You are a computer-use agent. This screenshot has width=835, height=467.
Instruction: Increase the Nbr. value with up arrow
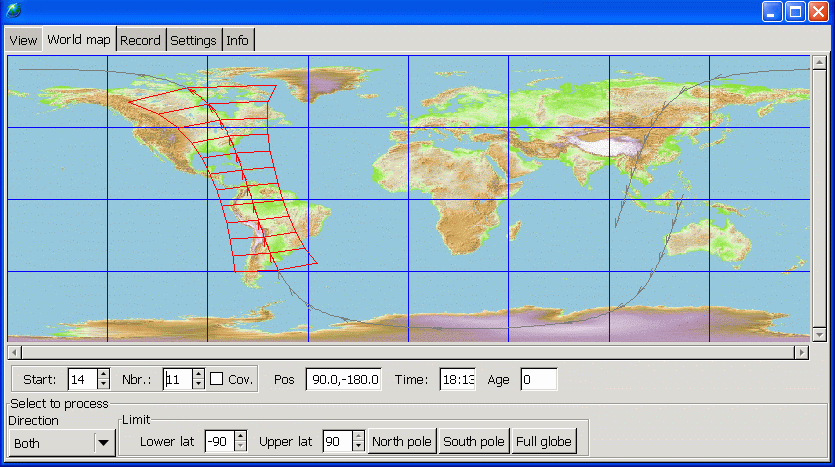point(198,374)
